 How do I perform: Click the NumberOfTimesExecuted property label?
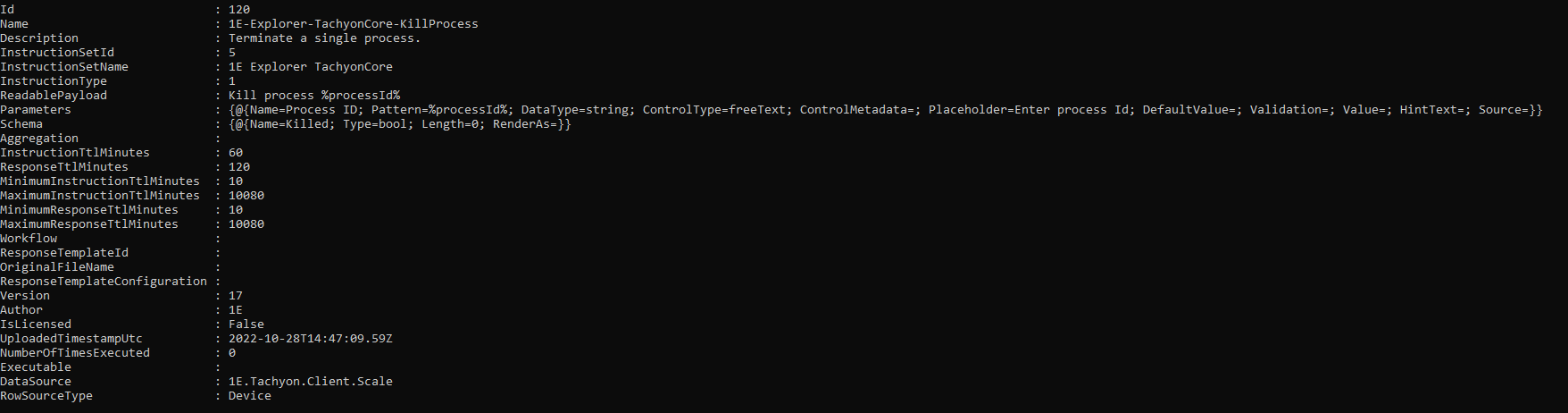[75, 353]
